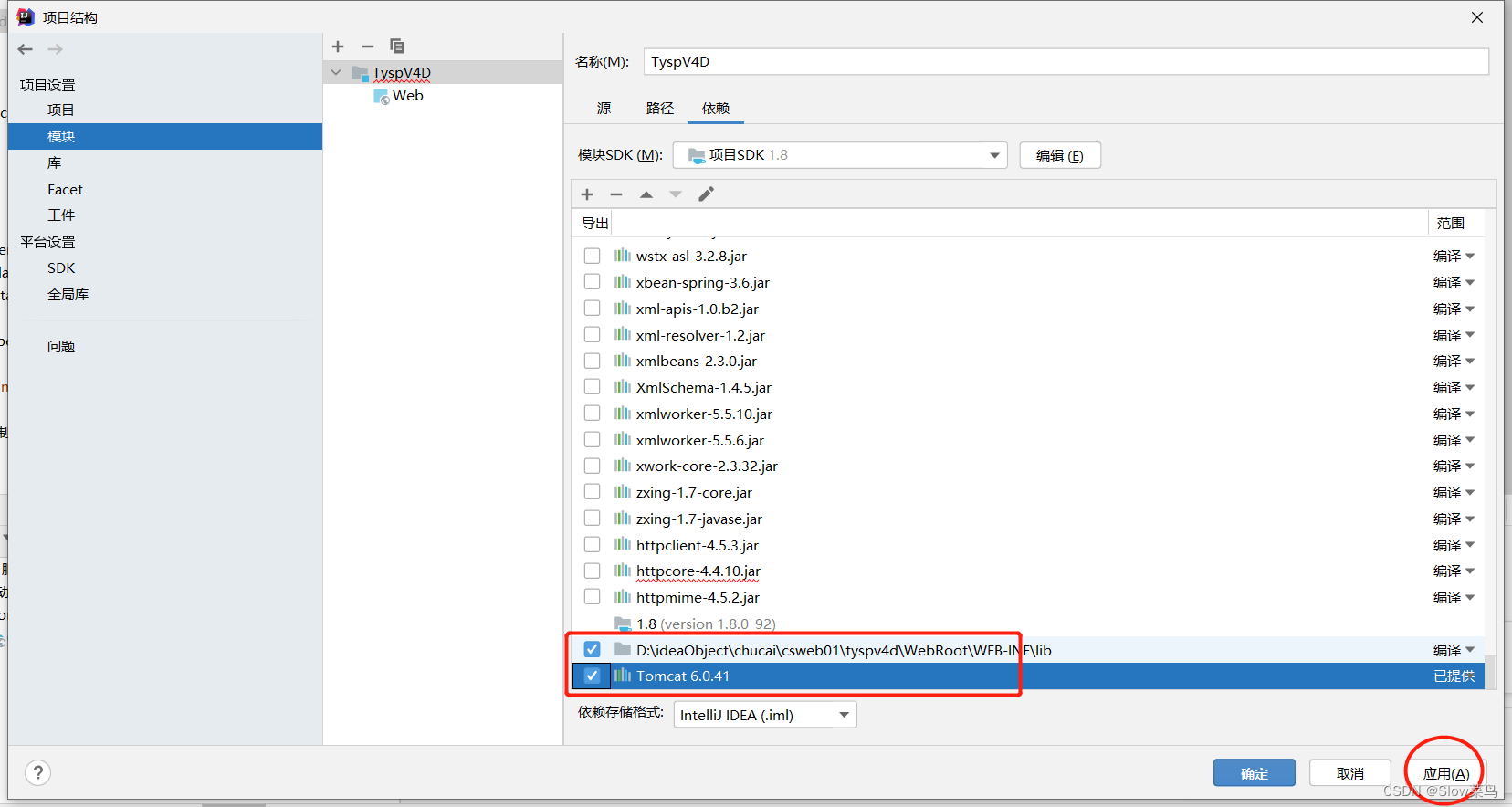Close the Project Structure dialog
This screenshot has height=807, width=1512.
click(1477, 17)
